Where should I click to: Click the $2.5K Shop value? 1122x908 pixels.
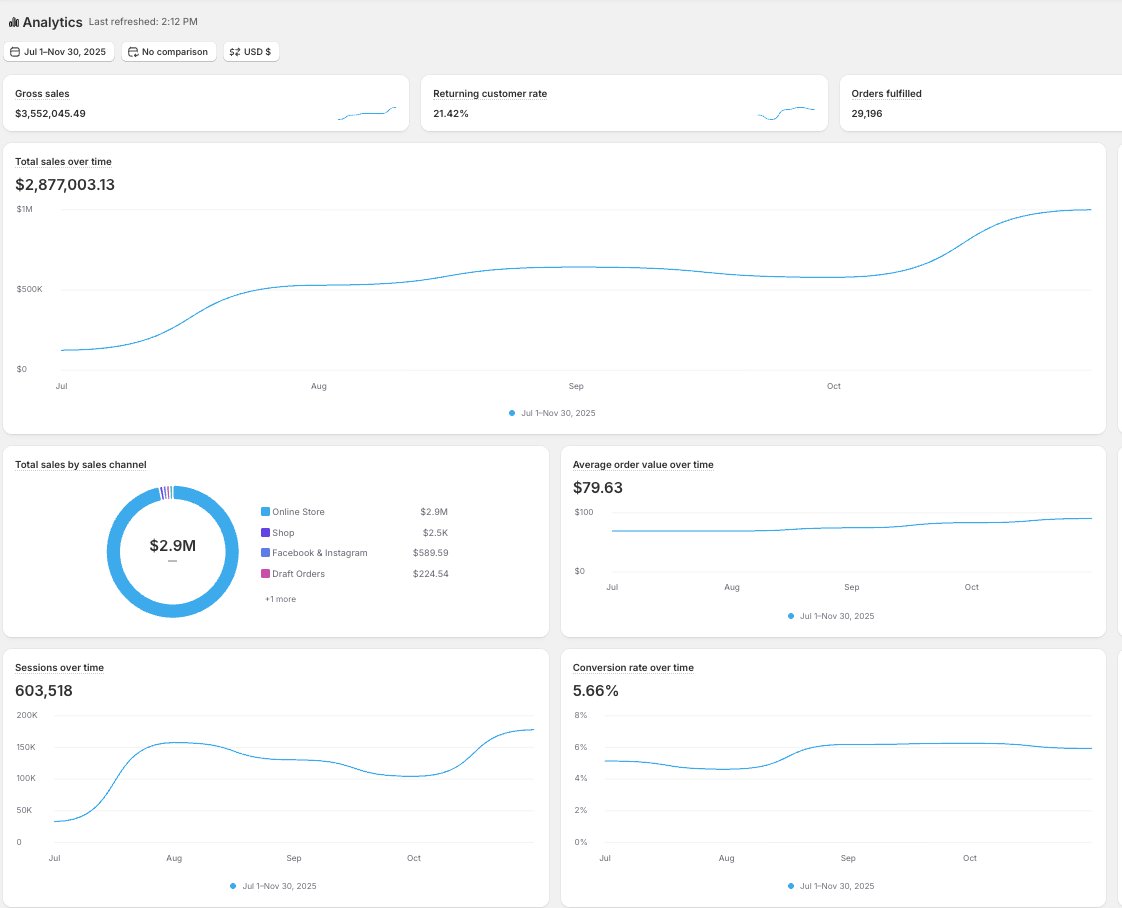435,532
